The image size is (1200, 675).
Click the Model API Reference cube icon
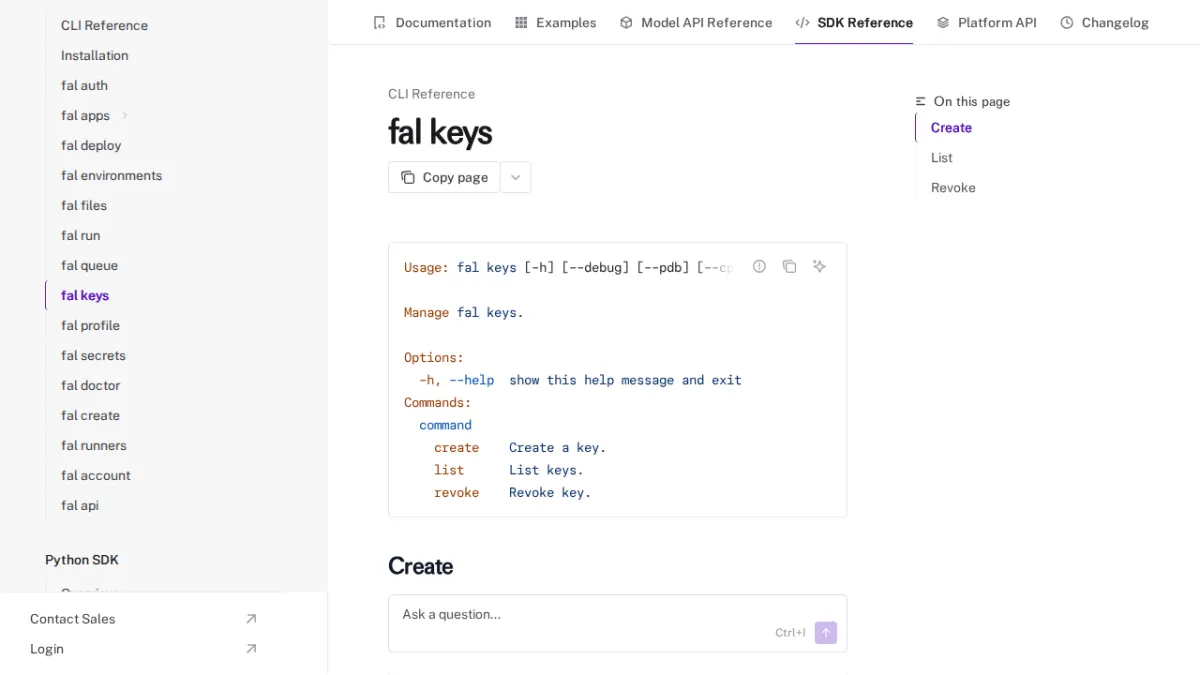click(x=626, y=22)
